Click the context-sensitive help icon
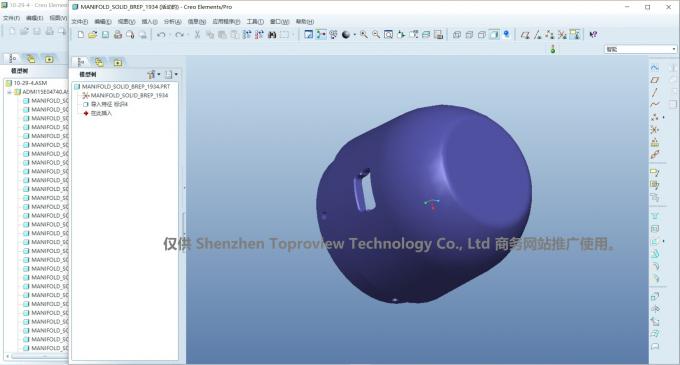 coord(593,35)
